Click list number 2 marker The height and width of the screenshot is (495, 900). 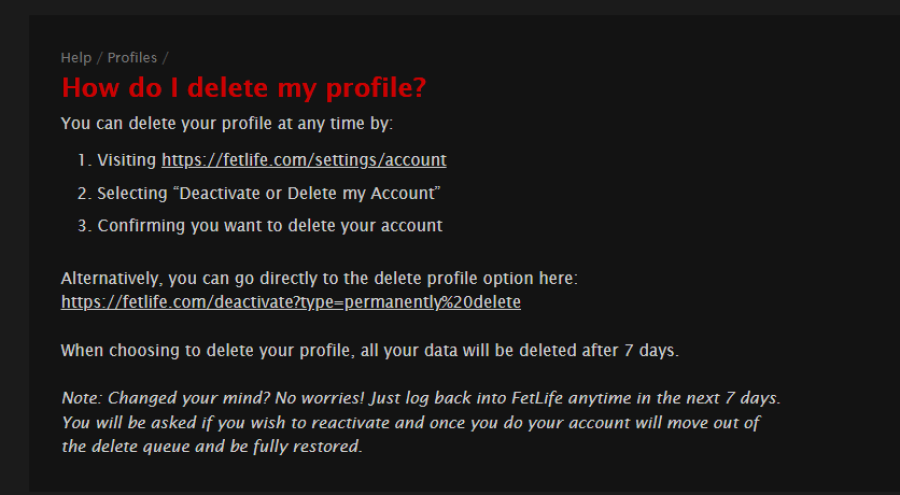[83, 193]
